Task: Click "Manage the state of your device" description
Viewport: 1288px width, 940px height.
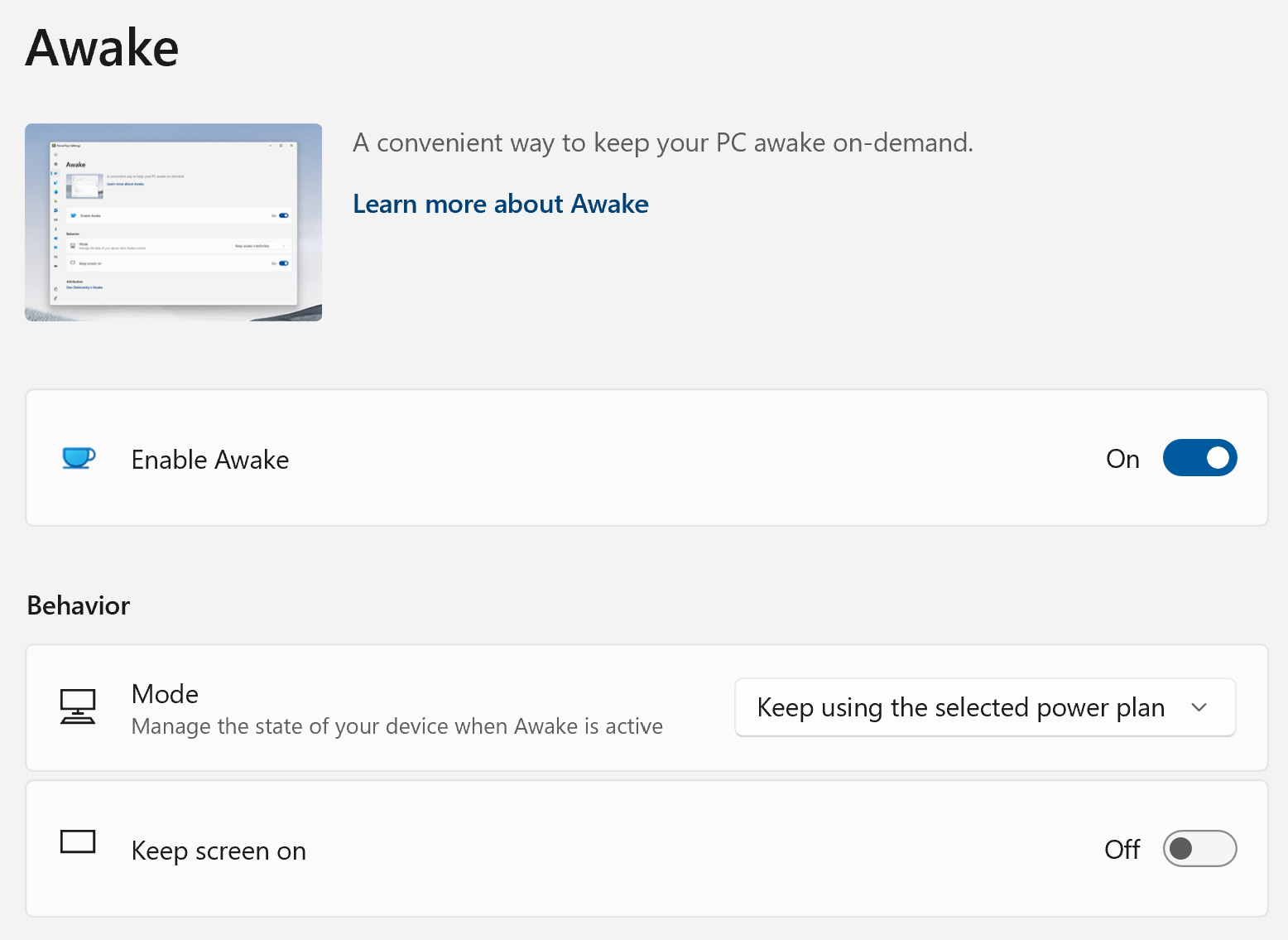Action: point(396,726)
